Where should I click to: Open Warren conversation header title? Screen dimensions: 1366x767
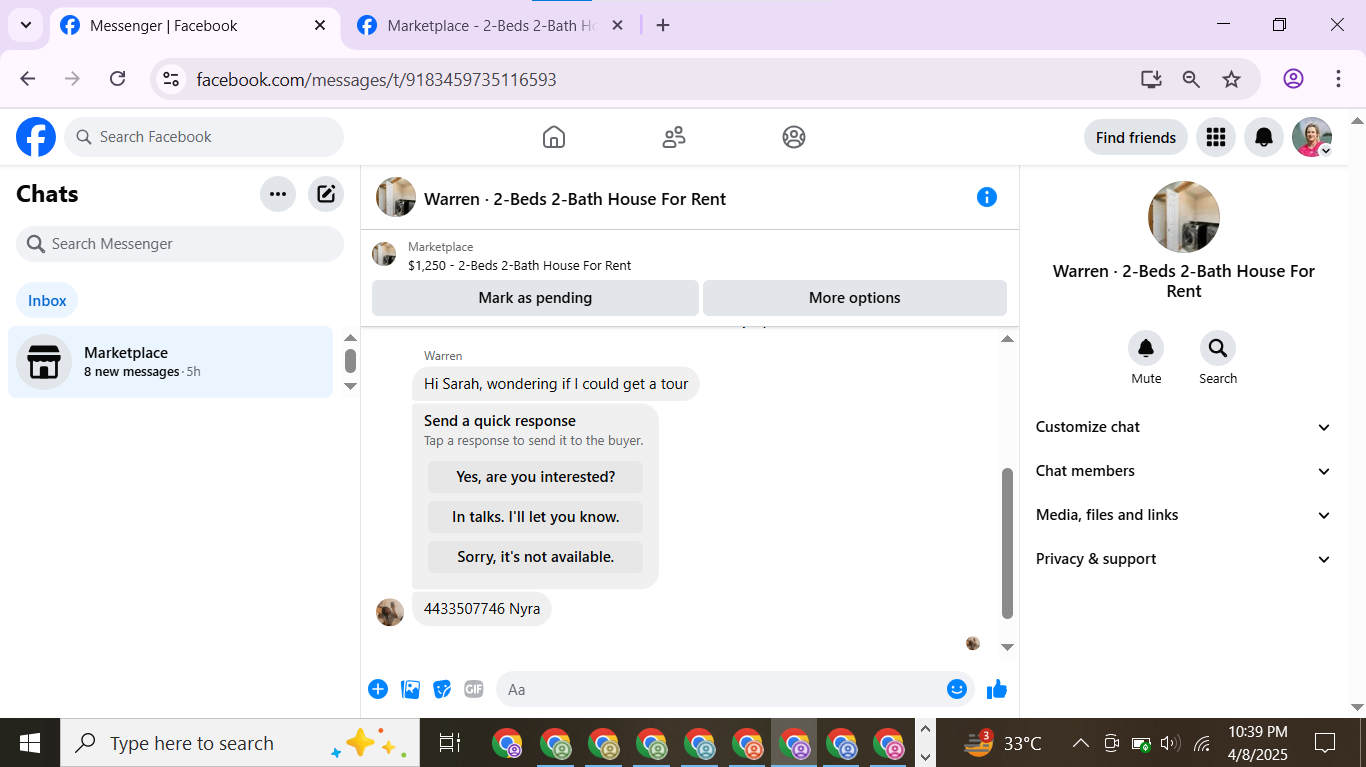[x=575, y=198]
